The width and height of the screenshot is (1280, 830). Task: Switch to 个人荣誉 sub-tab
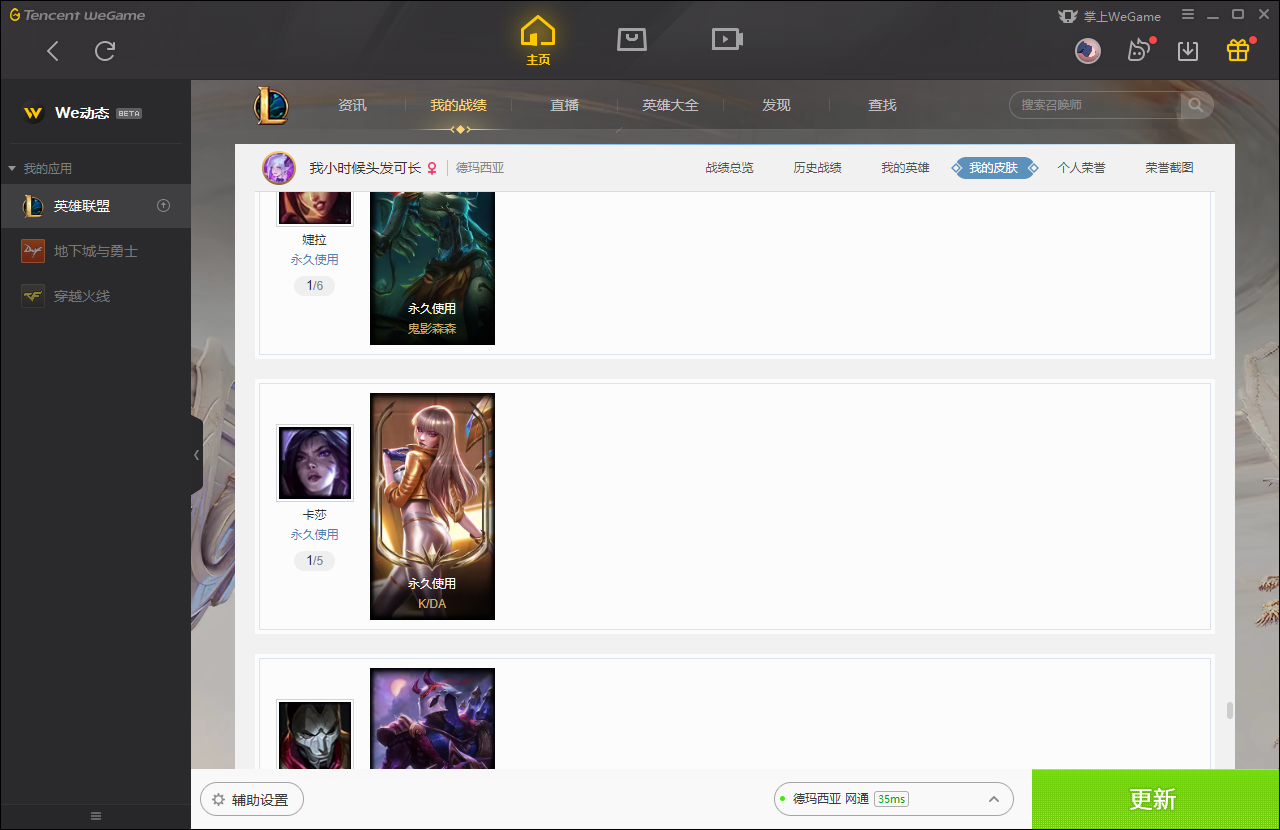click(x=1081, y=168)
